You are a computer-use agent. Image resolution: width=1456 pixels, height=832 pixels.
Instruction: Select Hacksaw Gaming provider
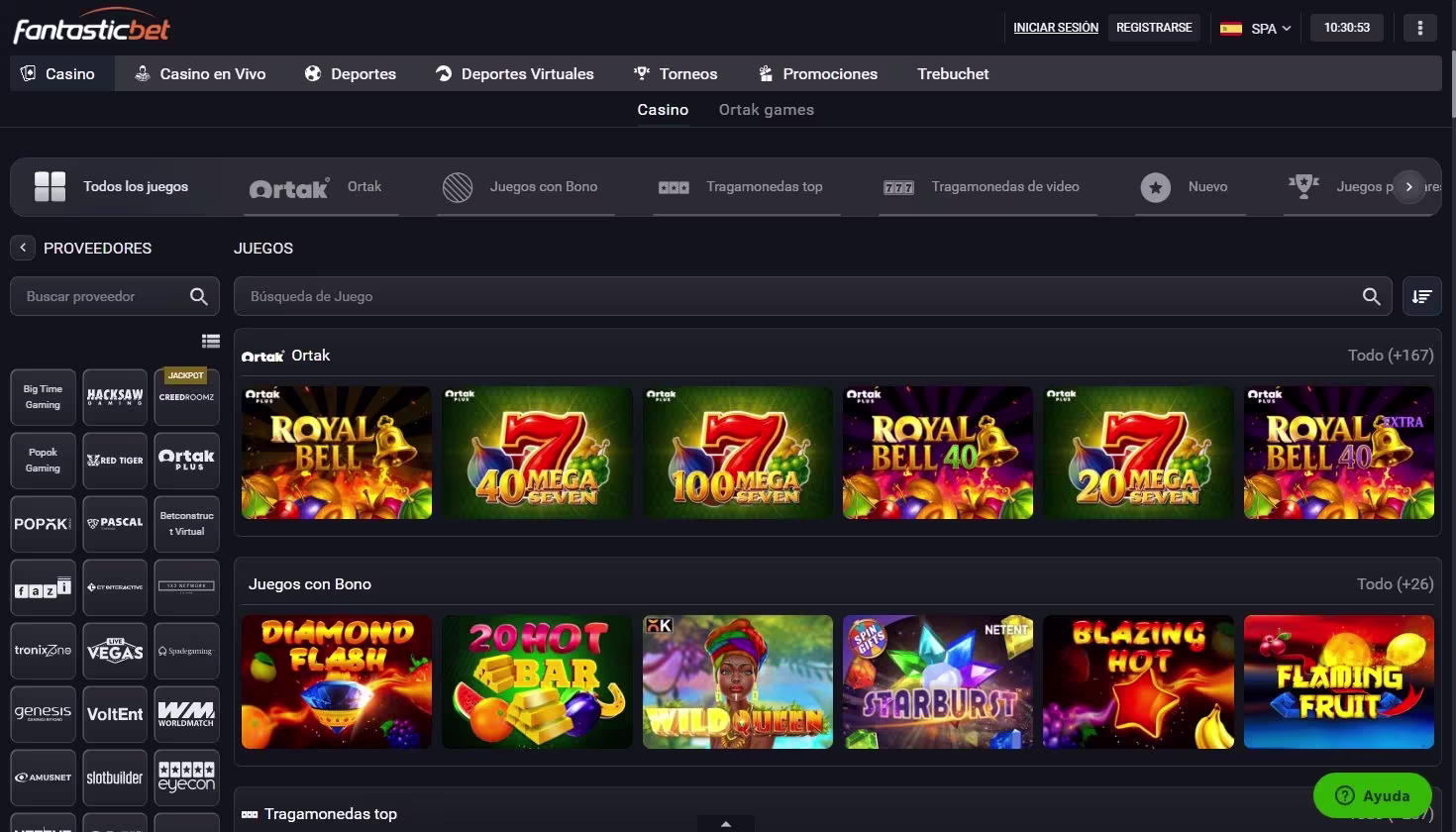(x=115, y=397)
